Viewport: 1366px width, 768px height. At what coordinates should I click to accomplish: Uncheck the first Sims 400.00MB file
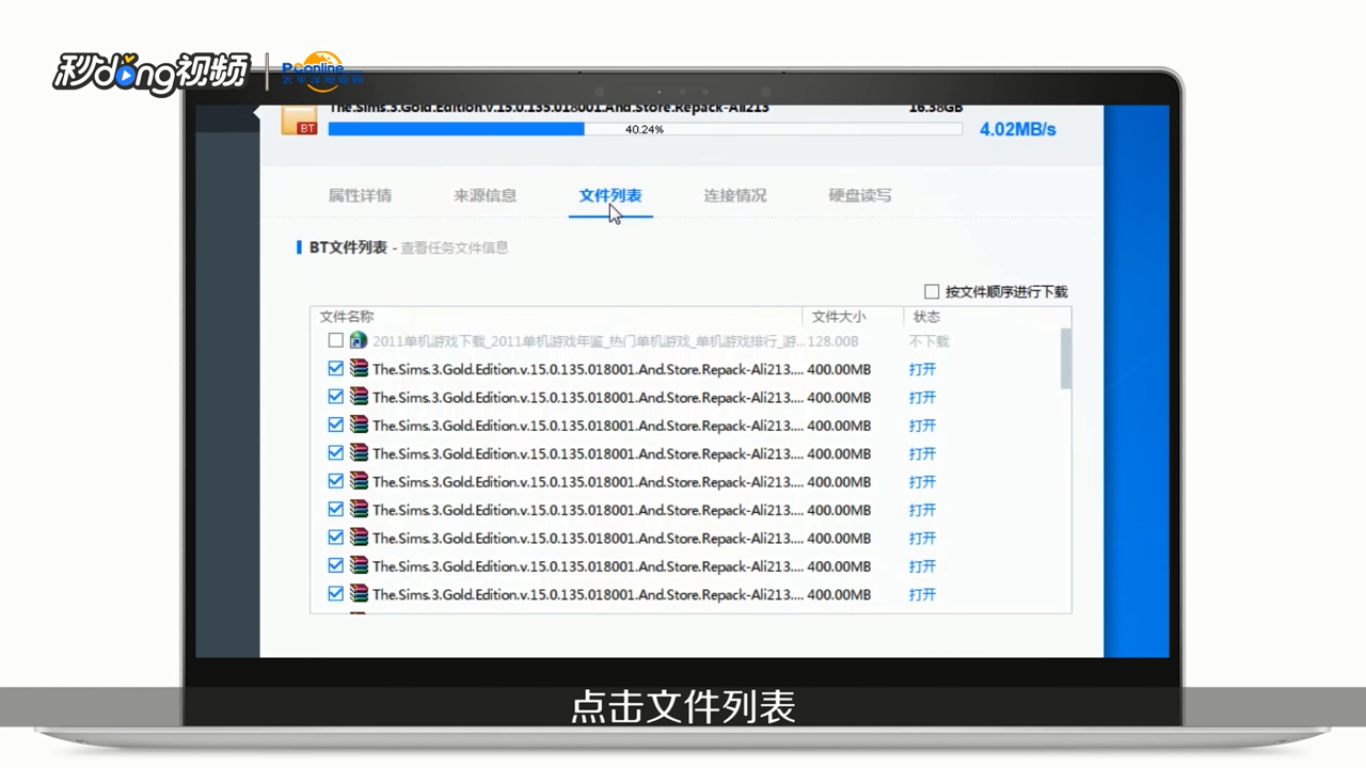pyautogui.click(x=336, y=368)
